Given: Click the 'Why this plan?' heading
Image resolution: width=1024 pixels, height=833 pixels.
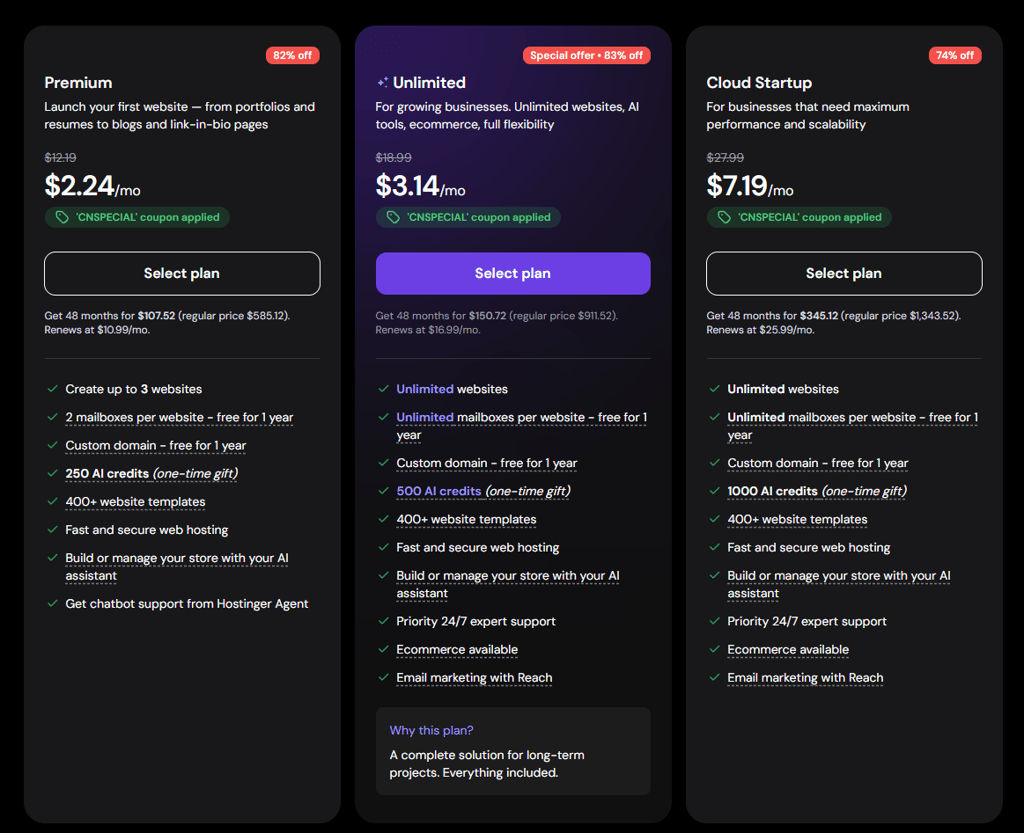Looking at the screenshot, I should coord(431,730).
